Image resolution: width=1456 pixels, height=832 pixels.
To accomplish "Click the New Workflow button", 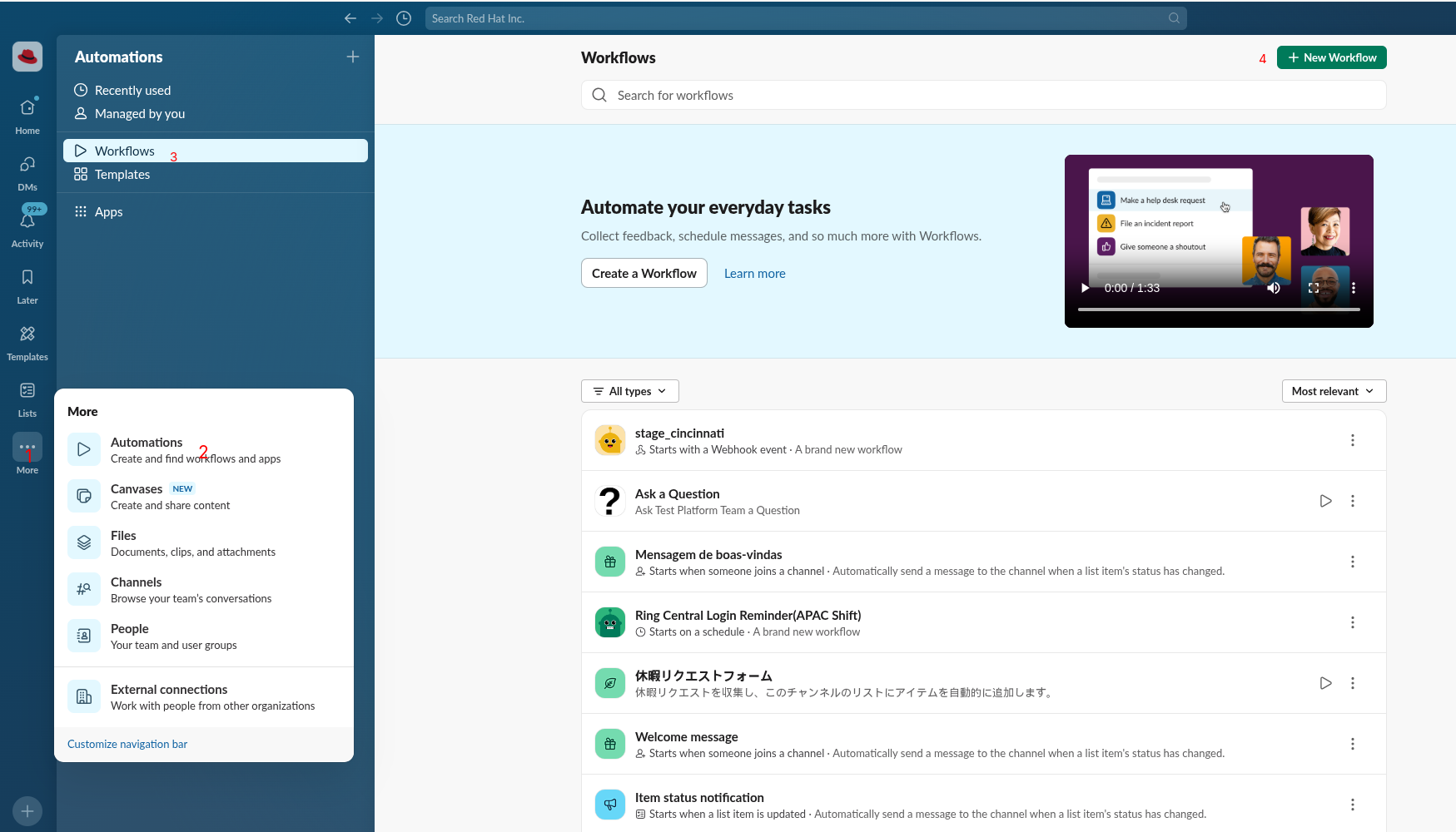I will point(1332,57).
